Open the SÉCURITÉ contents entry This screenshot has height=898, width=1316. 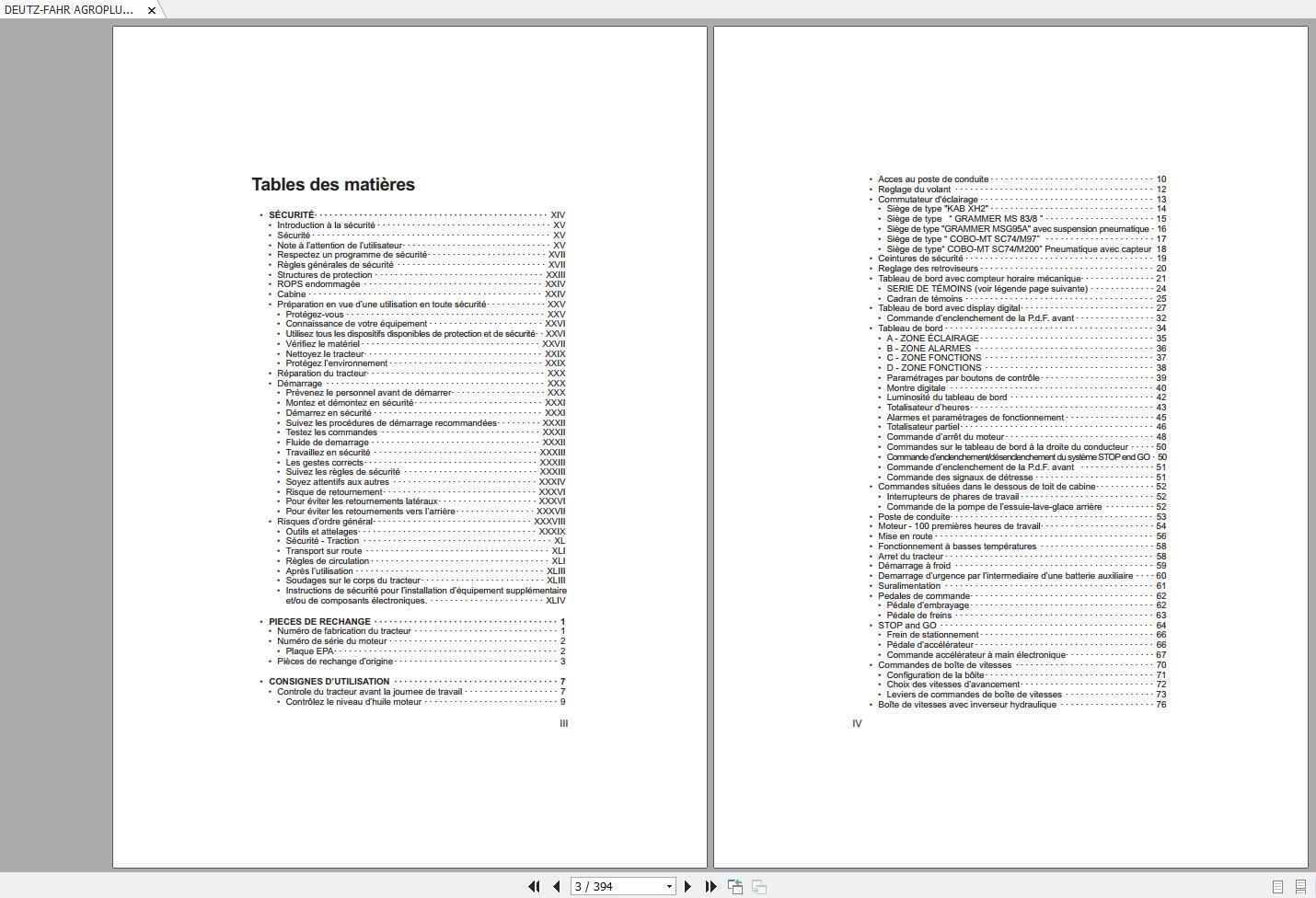[x=292, y=215]
